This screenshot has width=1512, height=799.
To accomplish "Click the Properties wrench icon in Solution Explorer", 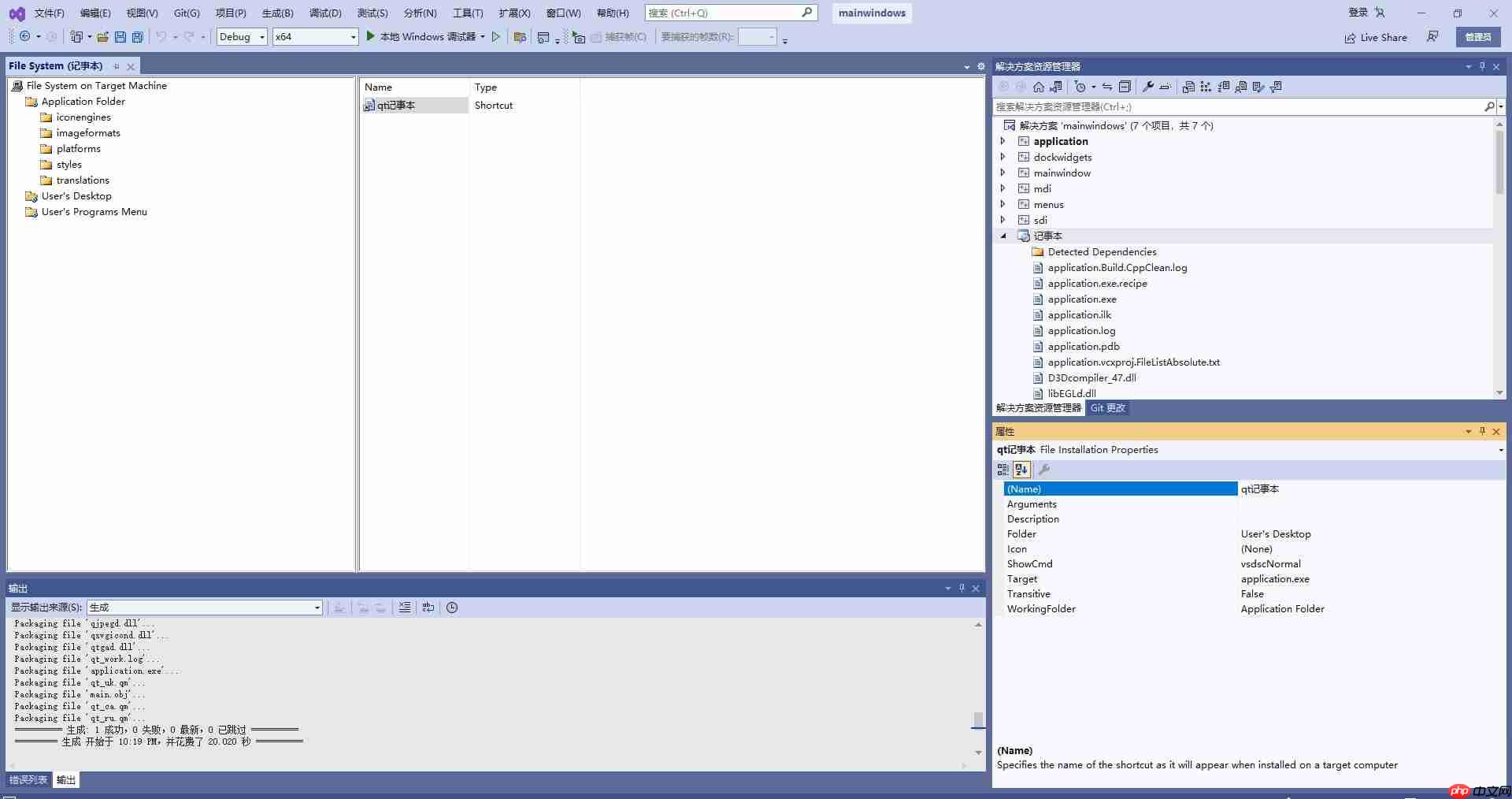I will [x=1148, y=87].
